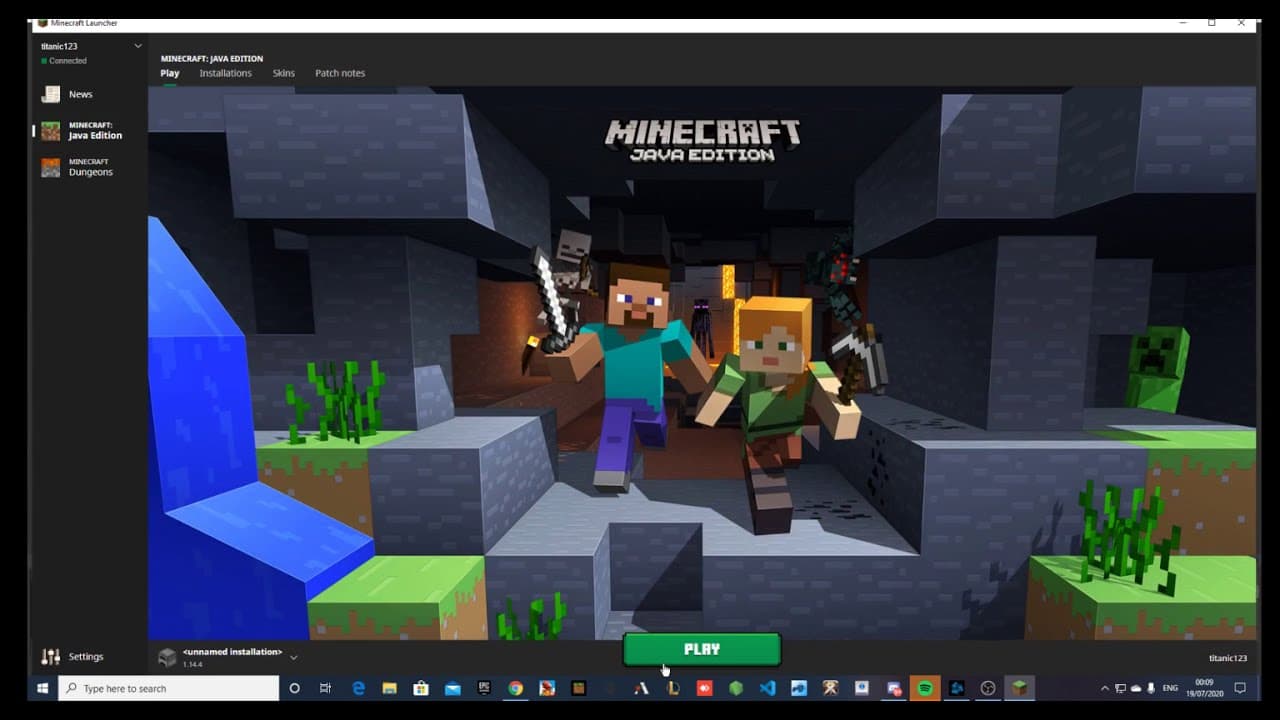Expand the unnamed installation version chevron
1280x720 pixels.
(293, 657)
